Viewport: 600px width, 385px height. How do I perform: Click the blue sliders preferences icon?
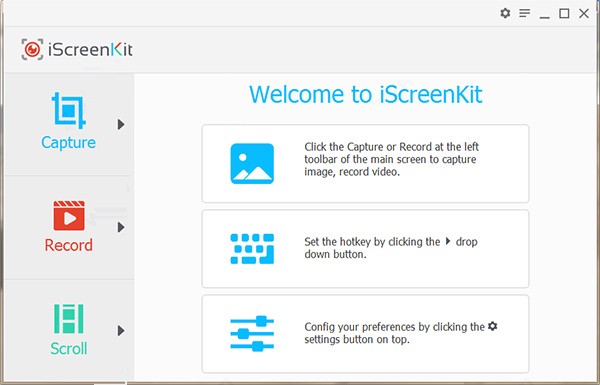click(252, 334)
